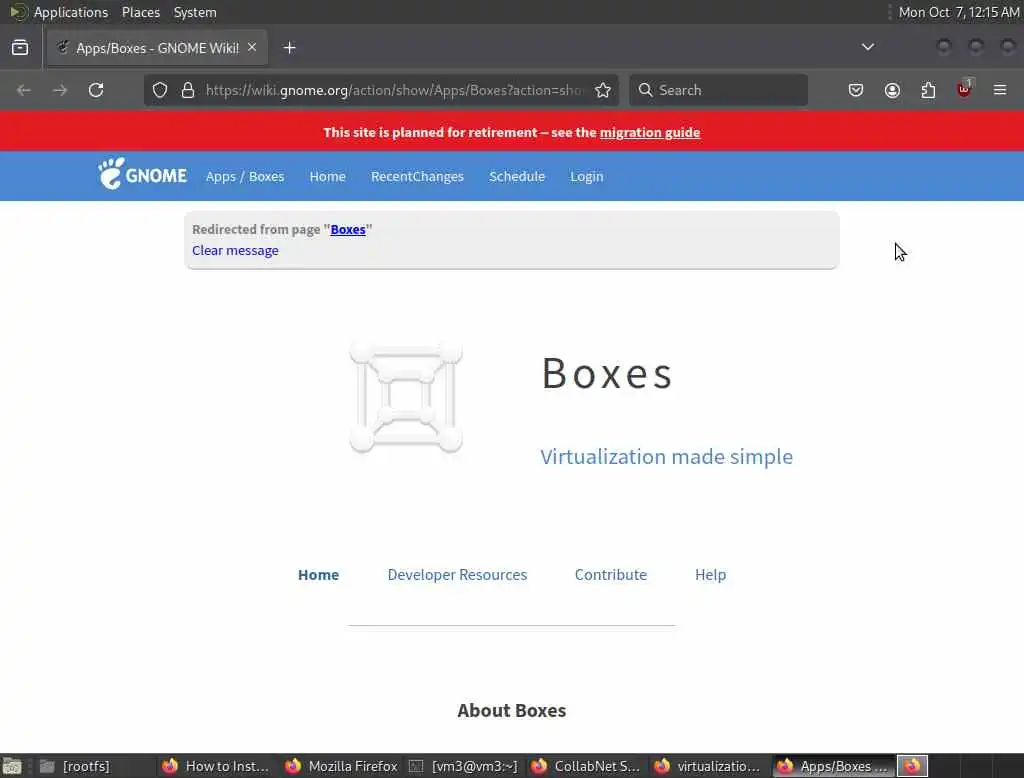Go to wiki Home in blue navbar
Viewport: 1024px width, 778px height.
pos(327,176)
